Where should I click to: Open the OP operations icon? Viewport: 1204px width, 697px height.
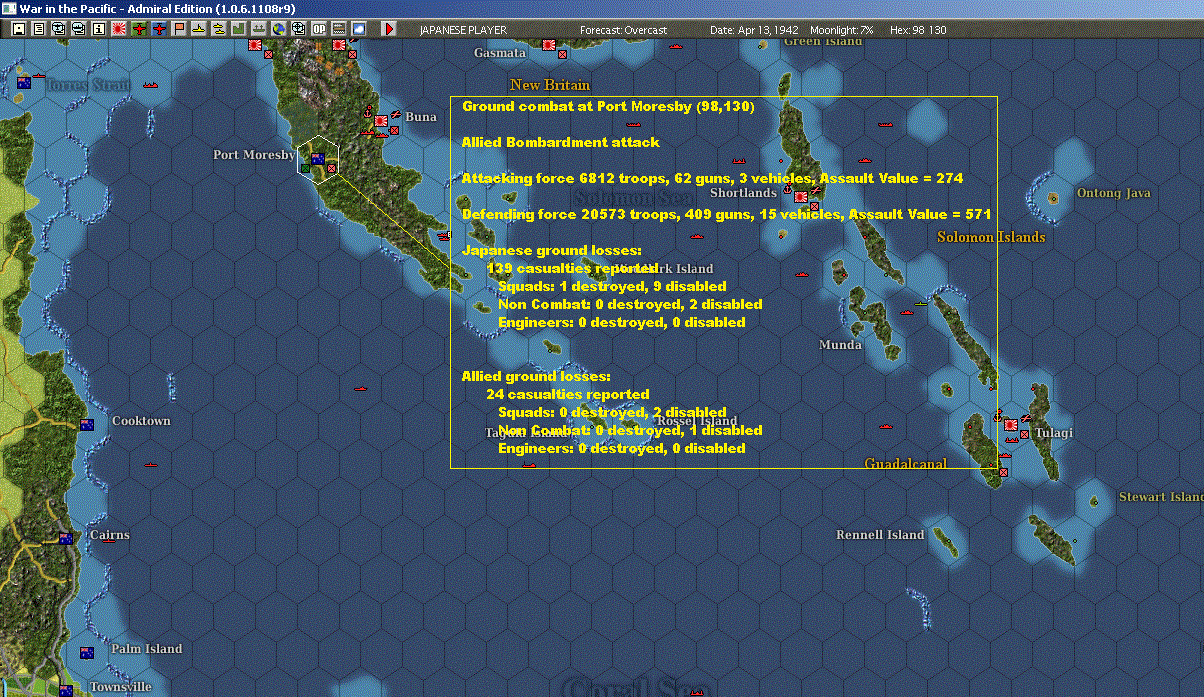tap(319, 29)
